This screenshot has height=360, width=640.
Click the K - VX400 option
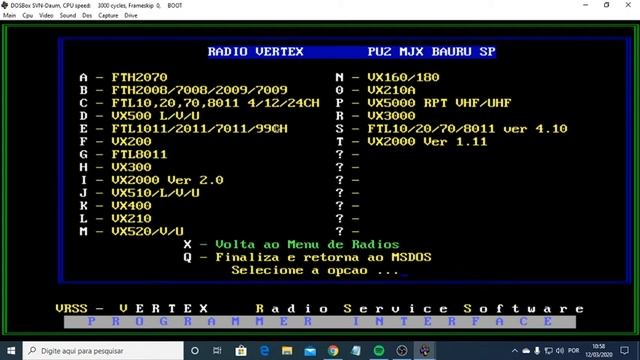pyautogui.click(x=115, y=206)
